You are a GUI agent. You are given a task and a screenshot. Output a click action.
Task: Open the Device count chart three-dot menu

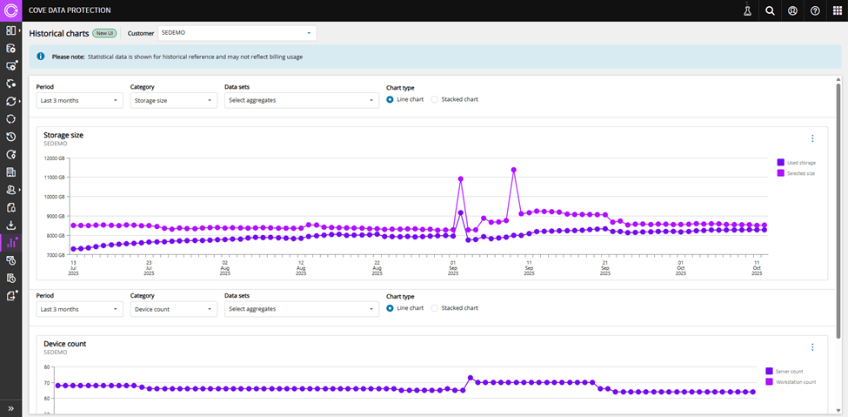pos(812,347)
